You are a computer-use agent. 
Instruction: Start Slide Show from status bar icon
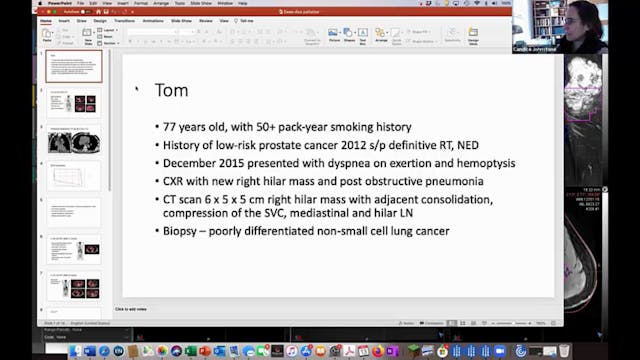pos(484,323)
